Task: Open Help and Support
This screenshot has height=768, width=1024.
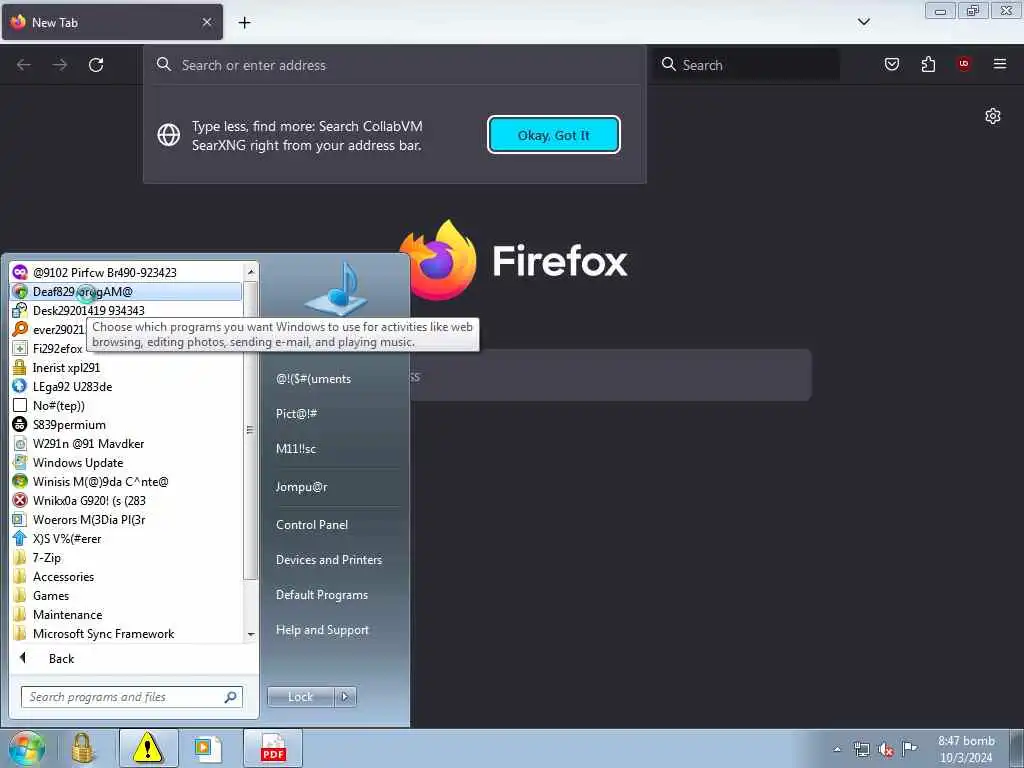Action: (322, 630)
